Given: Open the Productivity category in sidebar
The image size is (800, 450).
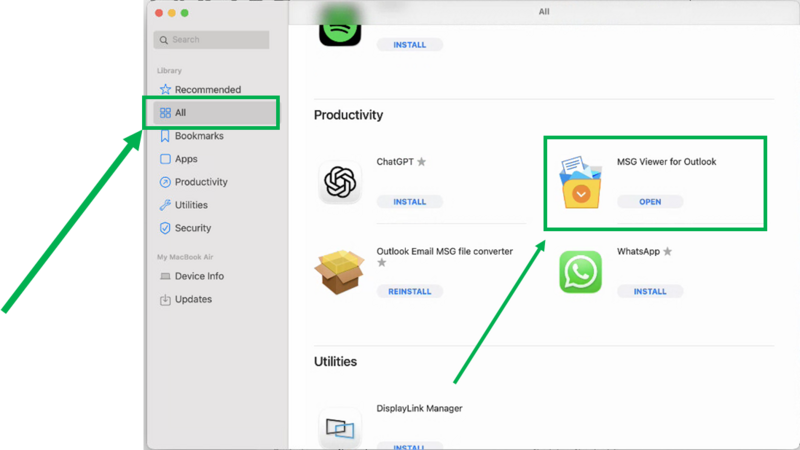Looking at the screenshot, I should click(x=201, y=182).
